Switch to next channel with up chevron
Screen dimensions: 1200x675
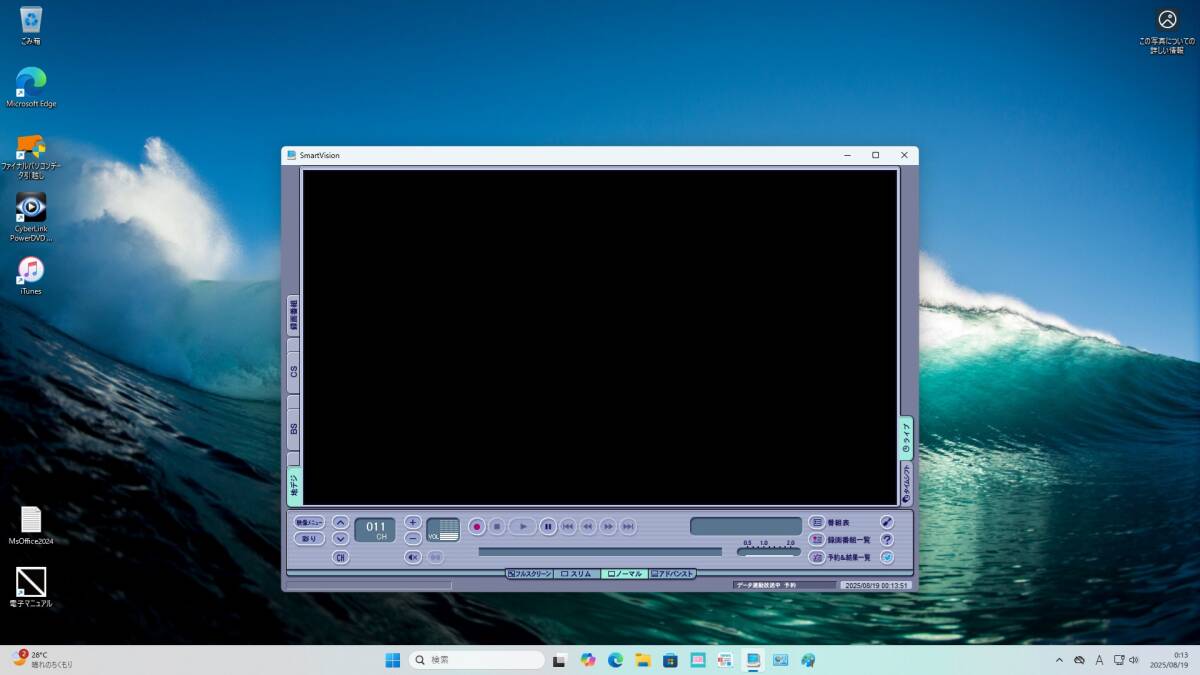[340, 522]
